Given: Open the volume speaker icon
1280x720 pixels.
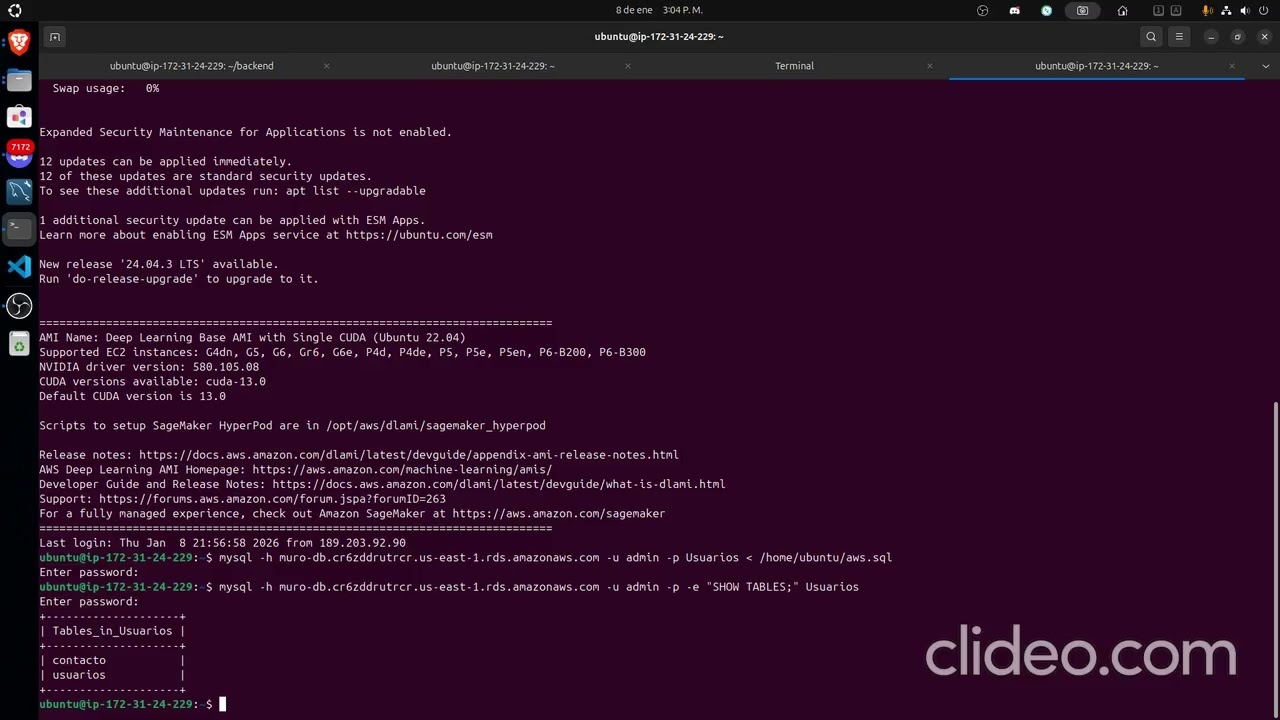Looking at the screenshot, I should point(1245,10).
